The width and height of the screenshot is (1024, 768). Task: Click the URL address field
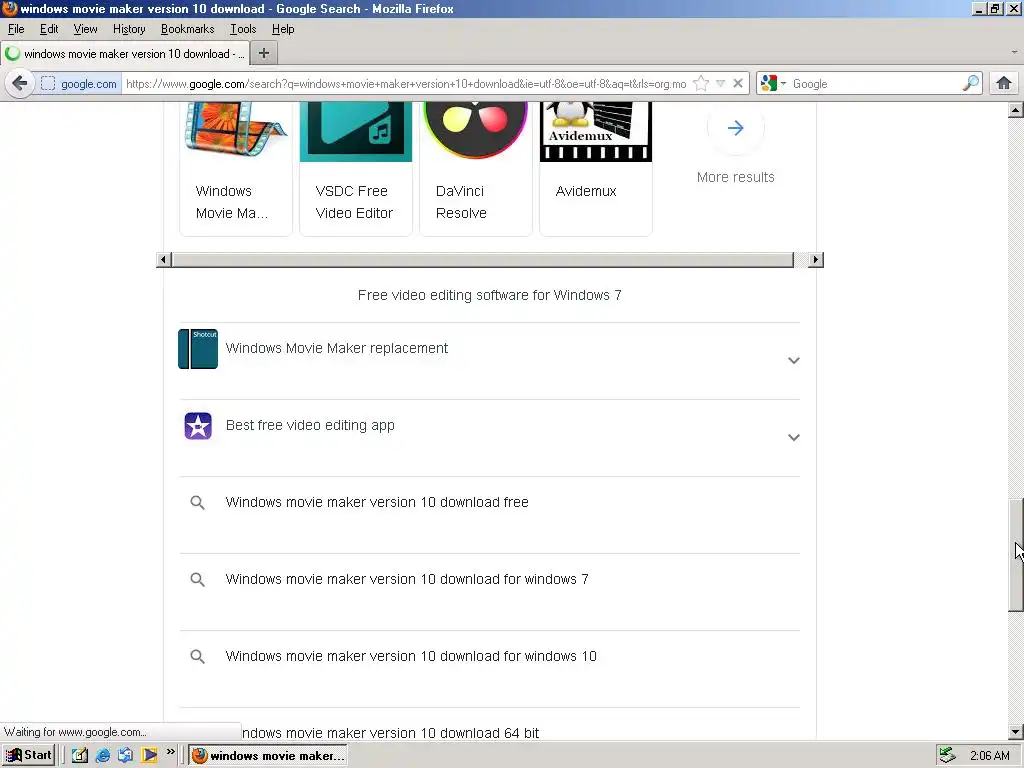click(x=405, y=84)
